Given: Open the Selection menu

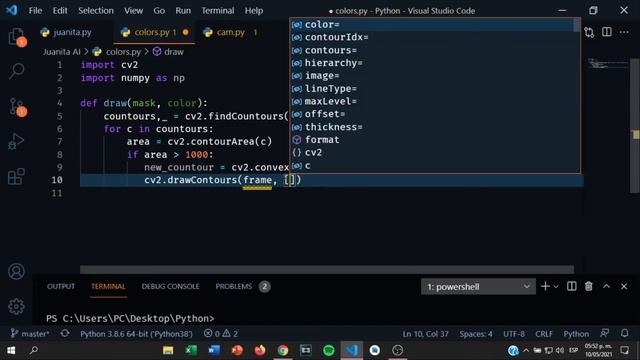Looking at the screenshot, I should 96,11.
